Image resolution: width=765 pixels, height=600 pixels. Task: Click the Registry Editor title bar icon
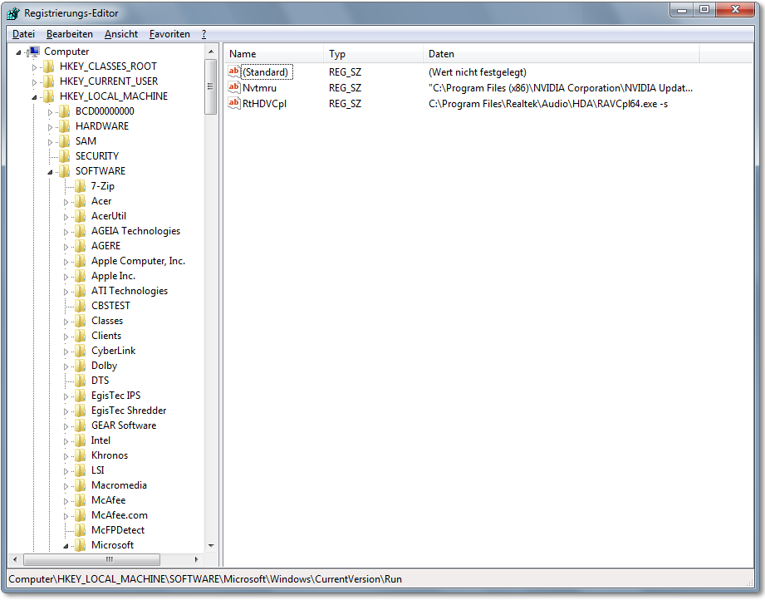click(14, 14)
